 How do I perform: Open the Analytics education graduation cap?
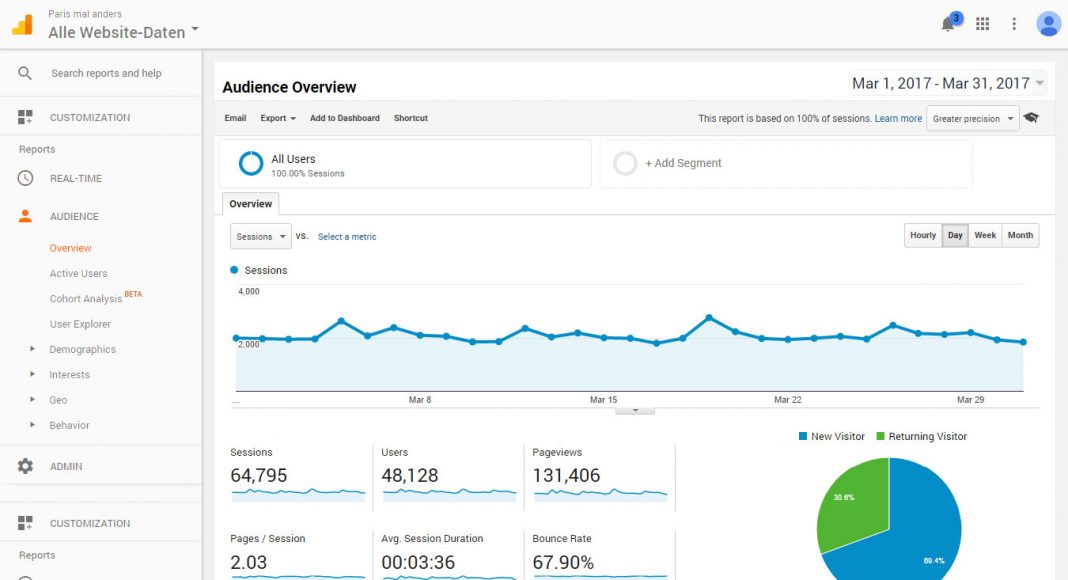[x=1031, y=118]
